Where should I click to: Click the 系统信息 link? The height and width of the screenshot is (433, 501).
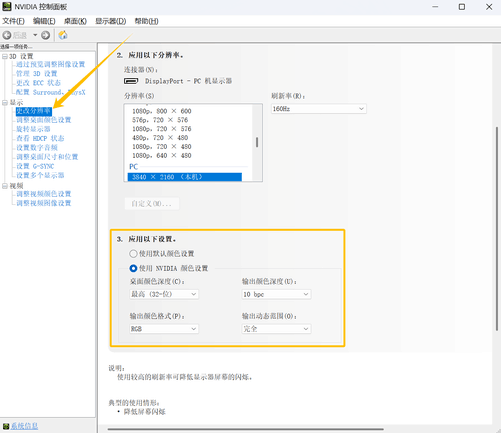pyautogui.click(x=24, y=426)
